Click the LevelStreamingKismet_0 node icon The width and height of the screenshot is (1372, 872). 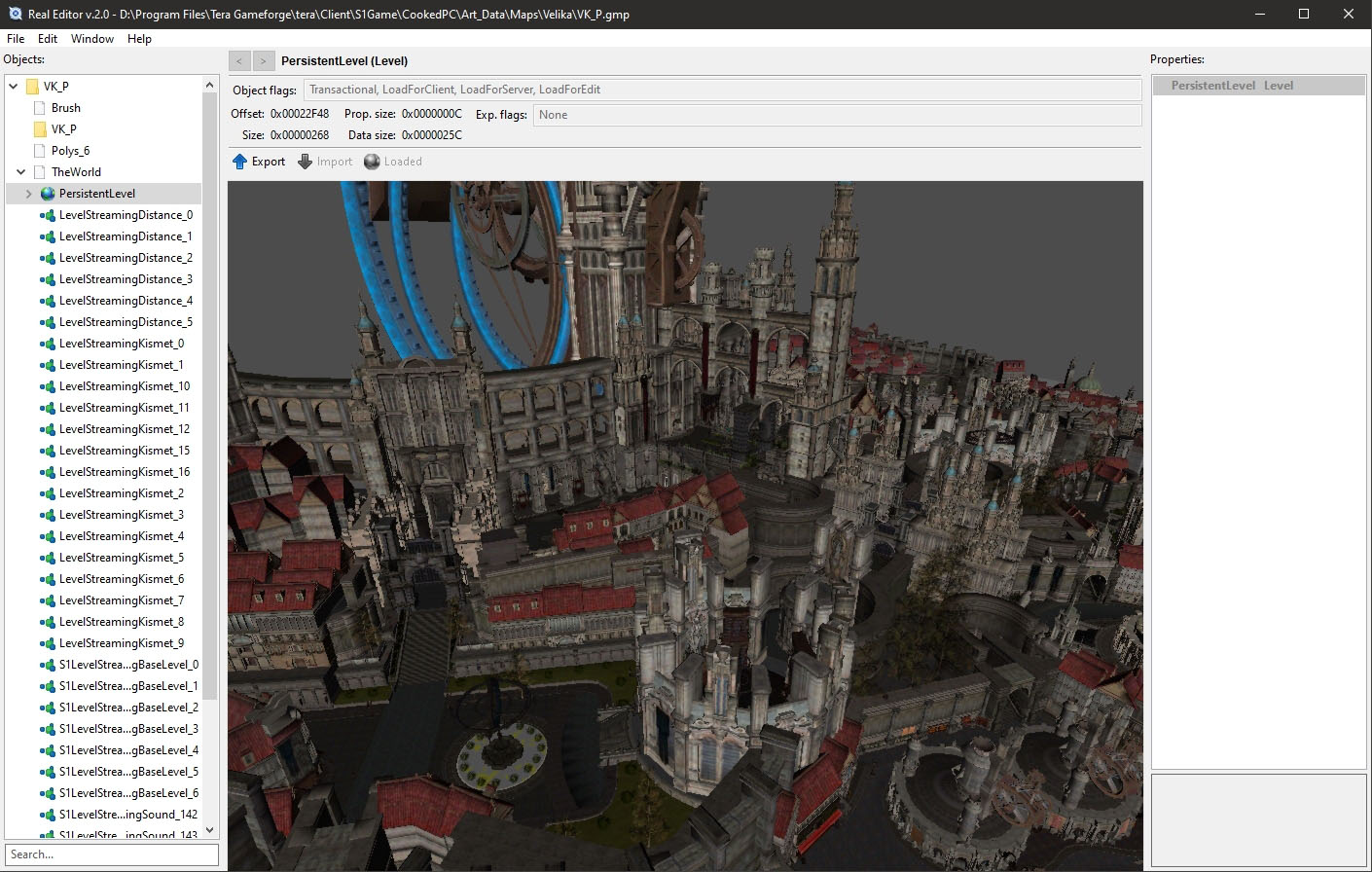click(48, 344)
